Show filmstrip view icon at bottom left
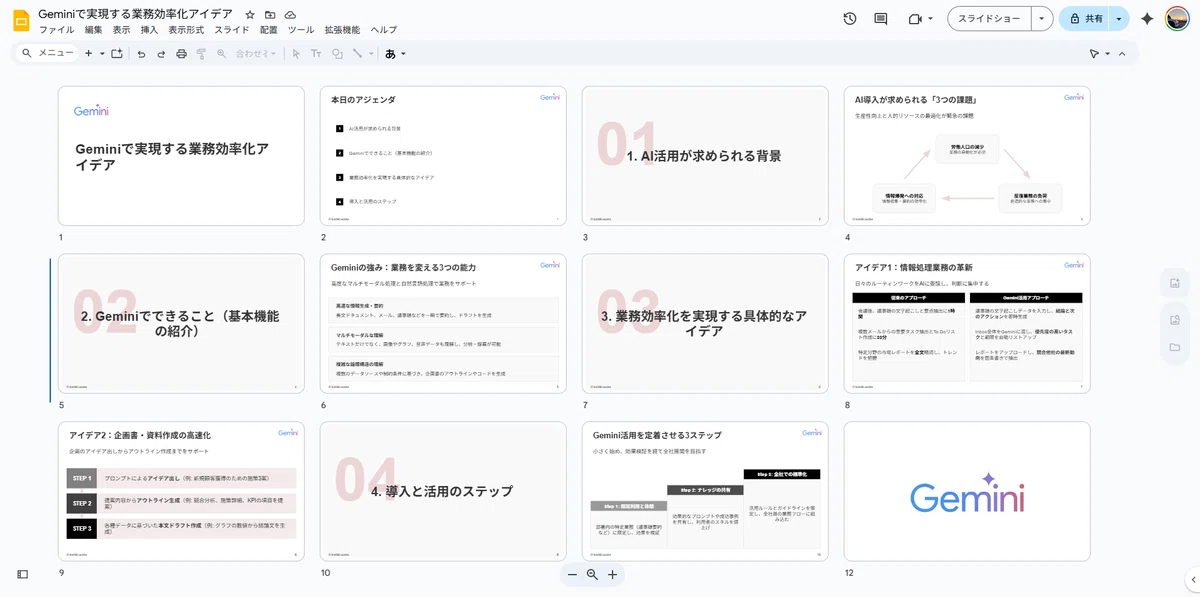1200x597 pixels. click(x=23, y=574)
